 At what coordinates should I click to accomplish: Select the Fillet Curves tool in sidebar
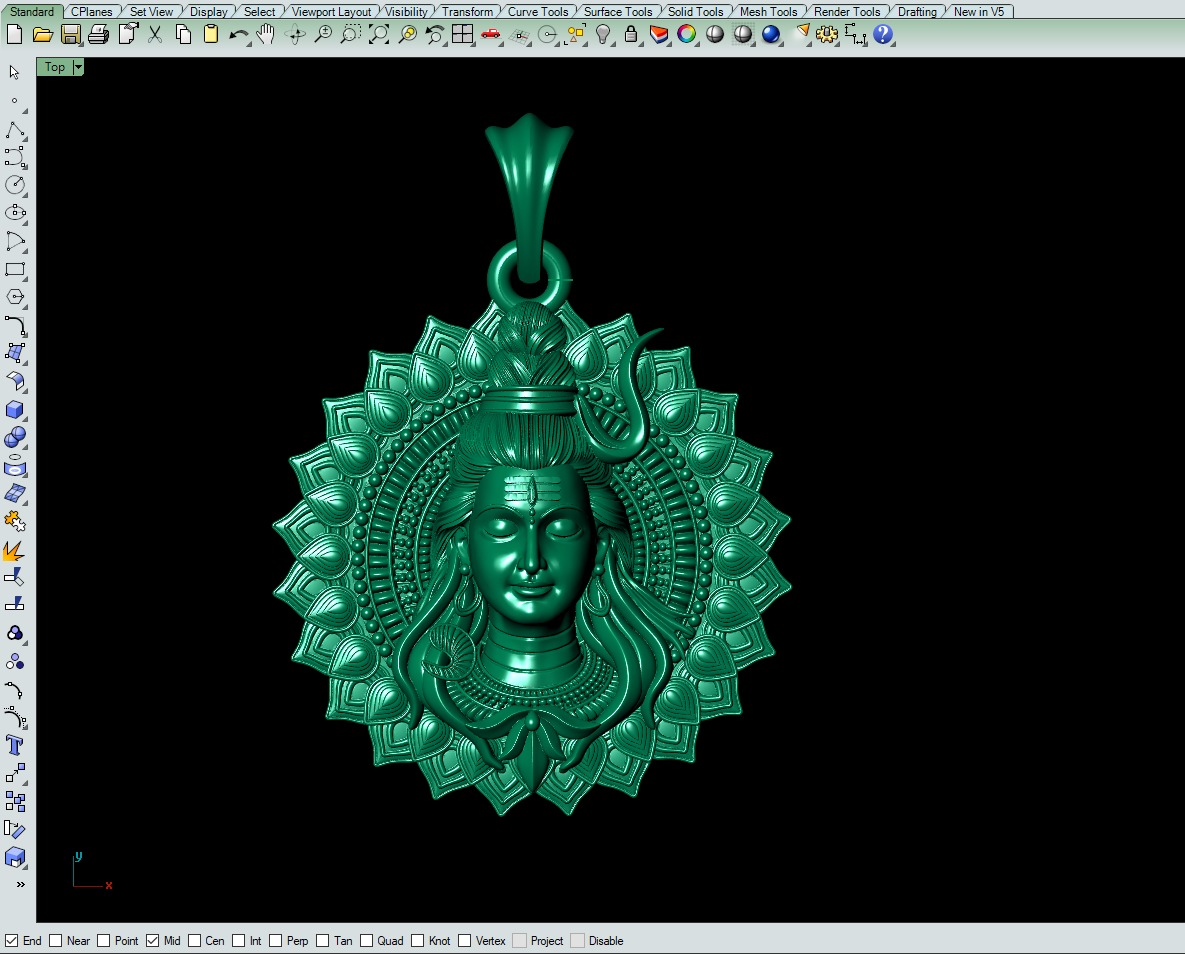point(15,325)
